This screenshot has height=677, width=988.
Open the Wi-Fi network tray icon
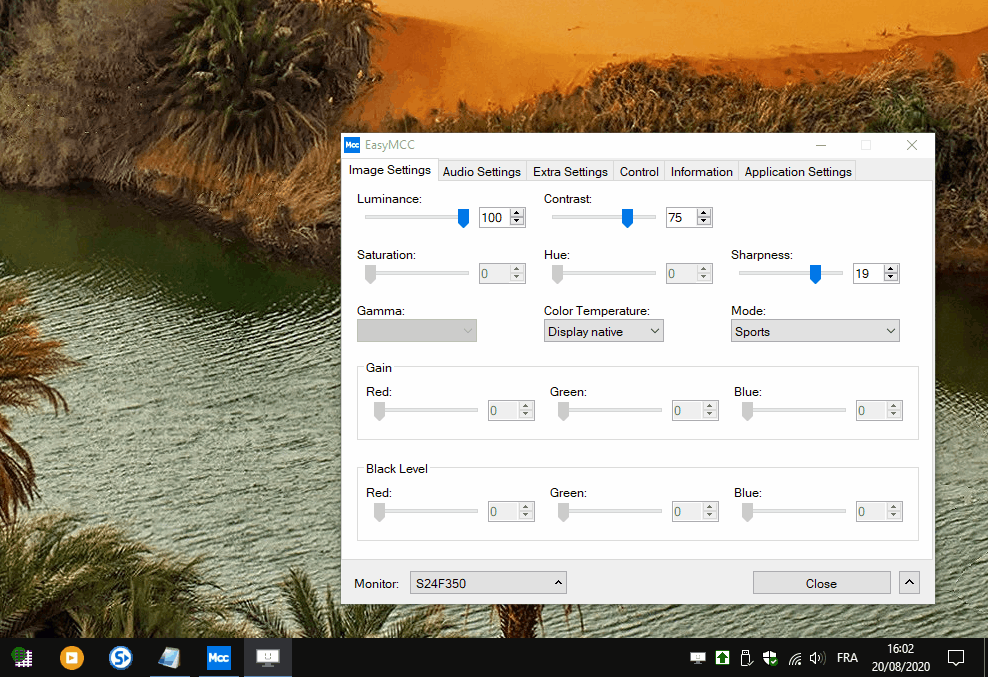pos(795,659)
